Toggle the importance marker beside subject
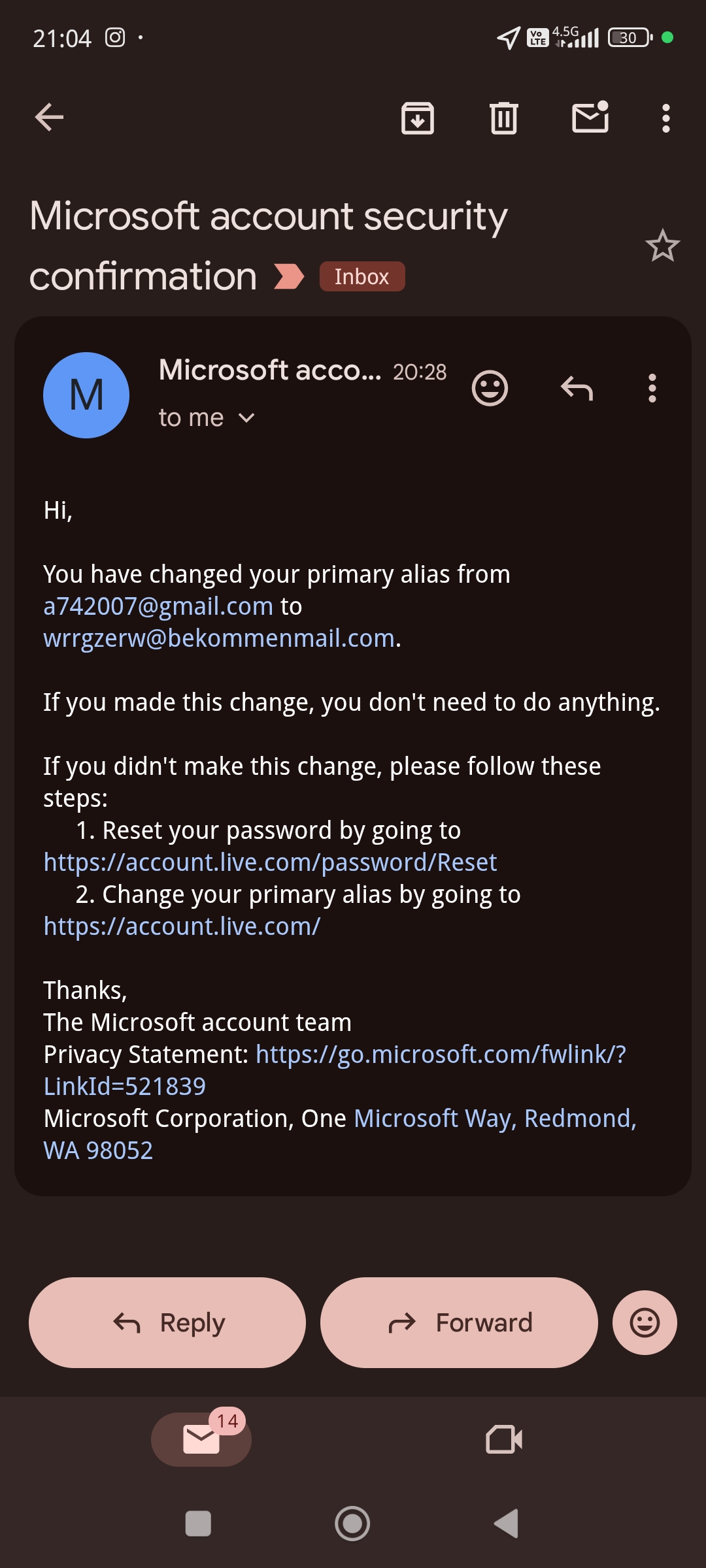This screenshot has height=1568, width=706. click(289, 276)
